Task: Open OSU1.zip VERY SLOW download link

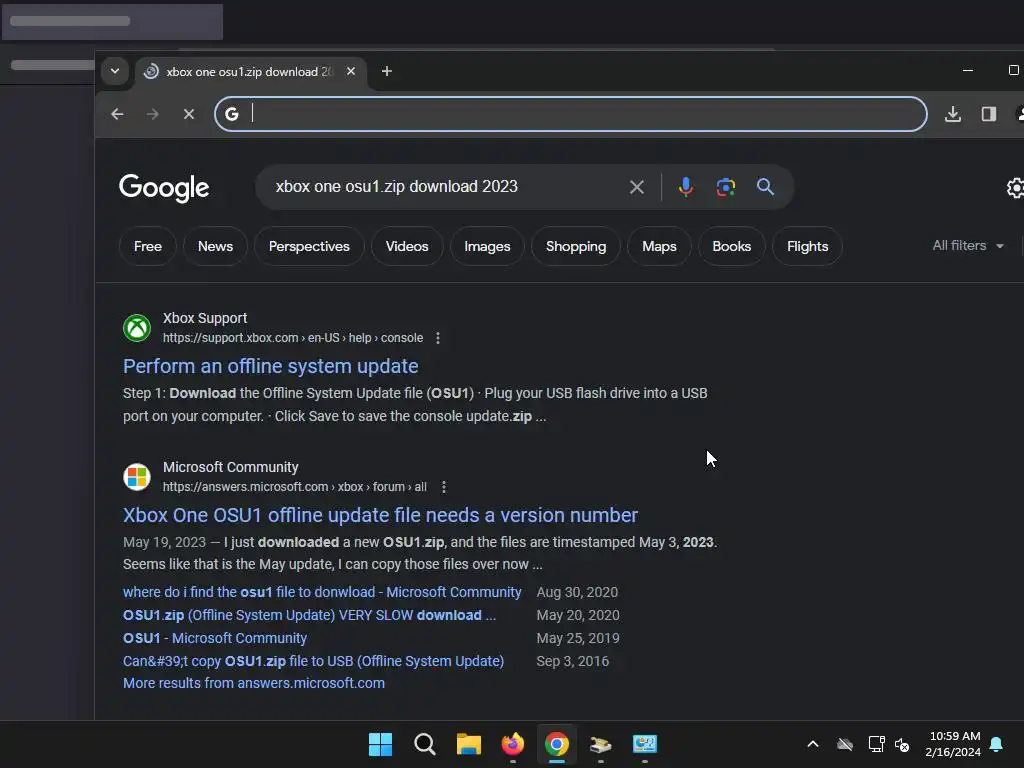Action: (309, 615)
